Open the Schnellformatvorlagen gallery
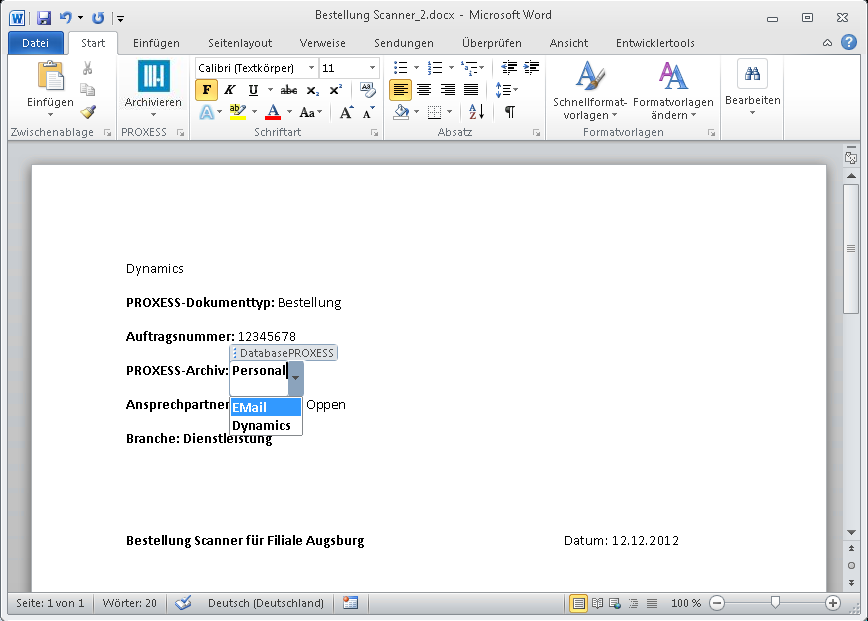 pos(590,90)
